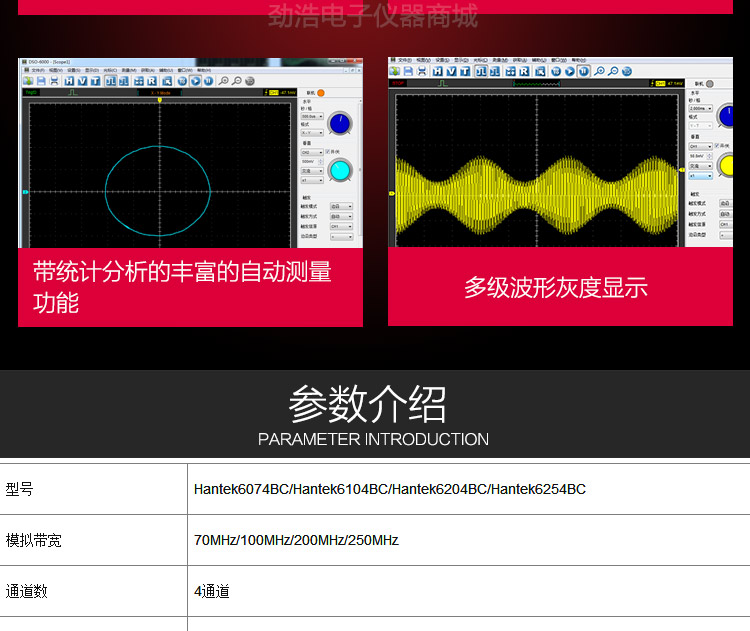
Task: Click gray connection indicator in right yellow-waveform scope
Action: tap(710, 84)
